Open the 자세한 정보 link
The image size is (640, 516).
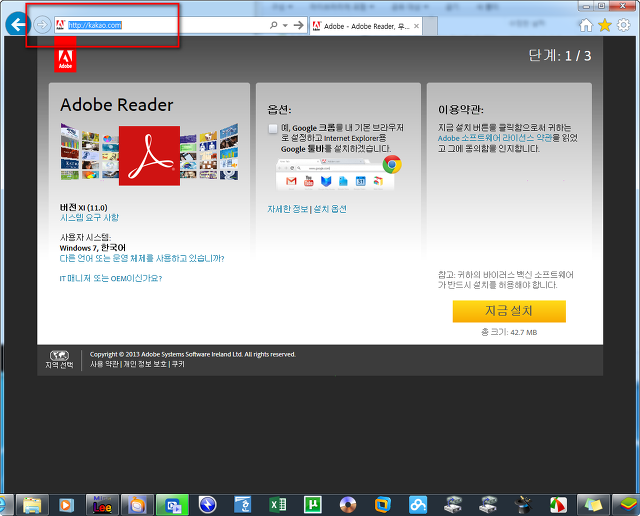pos(287,209)
